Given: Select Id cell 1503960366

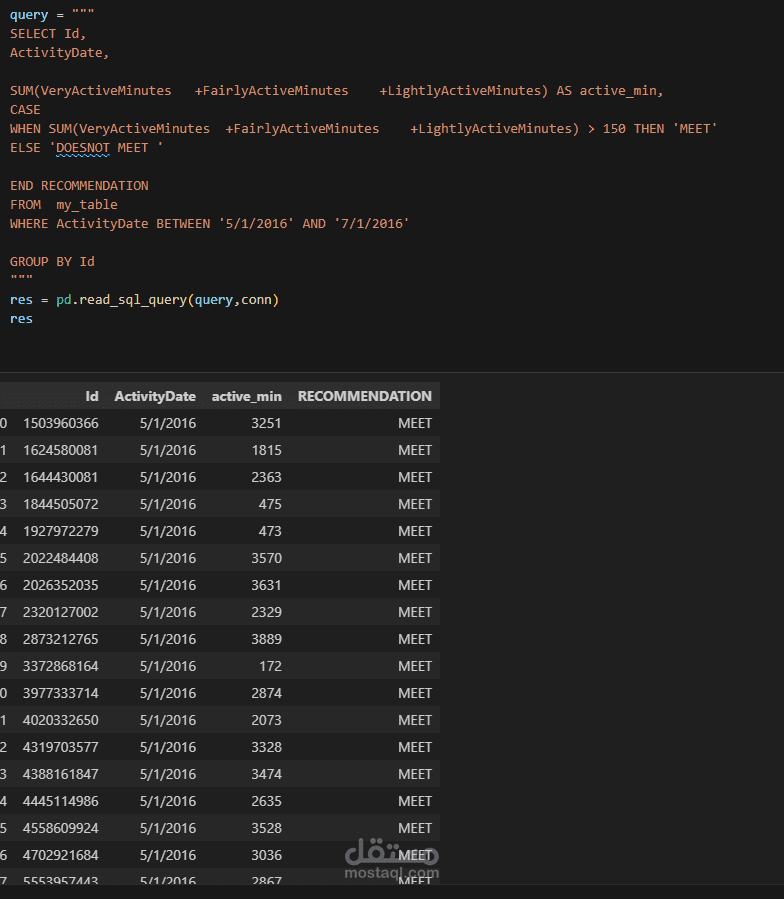Looking at the screenshot, I should coord(61,423).
